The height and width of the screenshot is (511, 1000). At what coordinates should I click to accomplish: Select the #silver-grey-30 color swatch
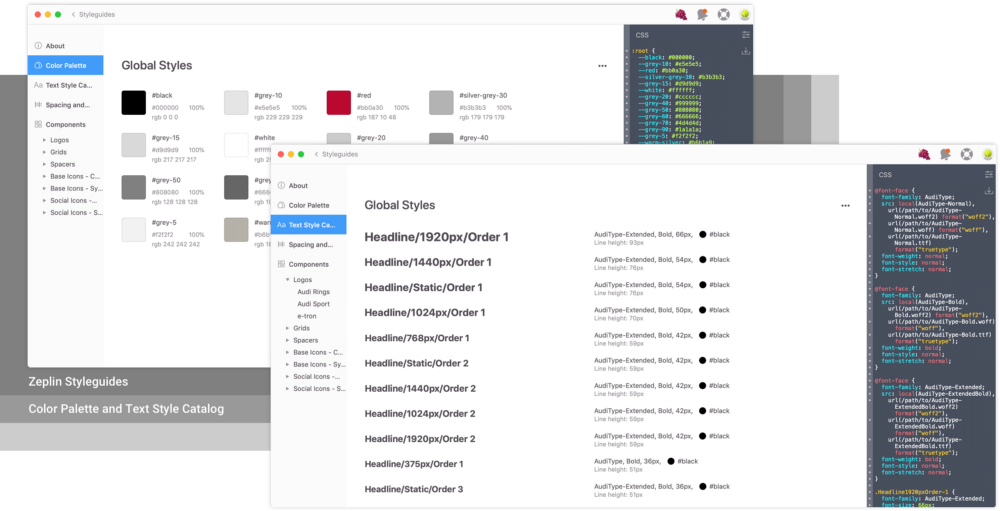[x=441, y=103]
